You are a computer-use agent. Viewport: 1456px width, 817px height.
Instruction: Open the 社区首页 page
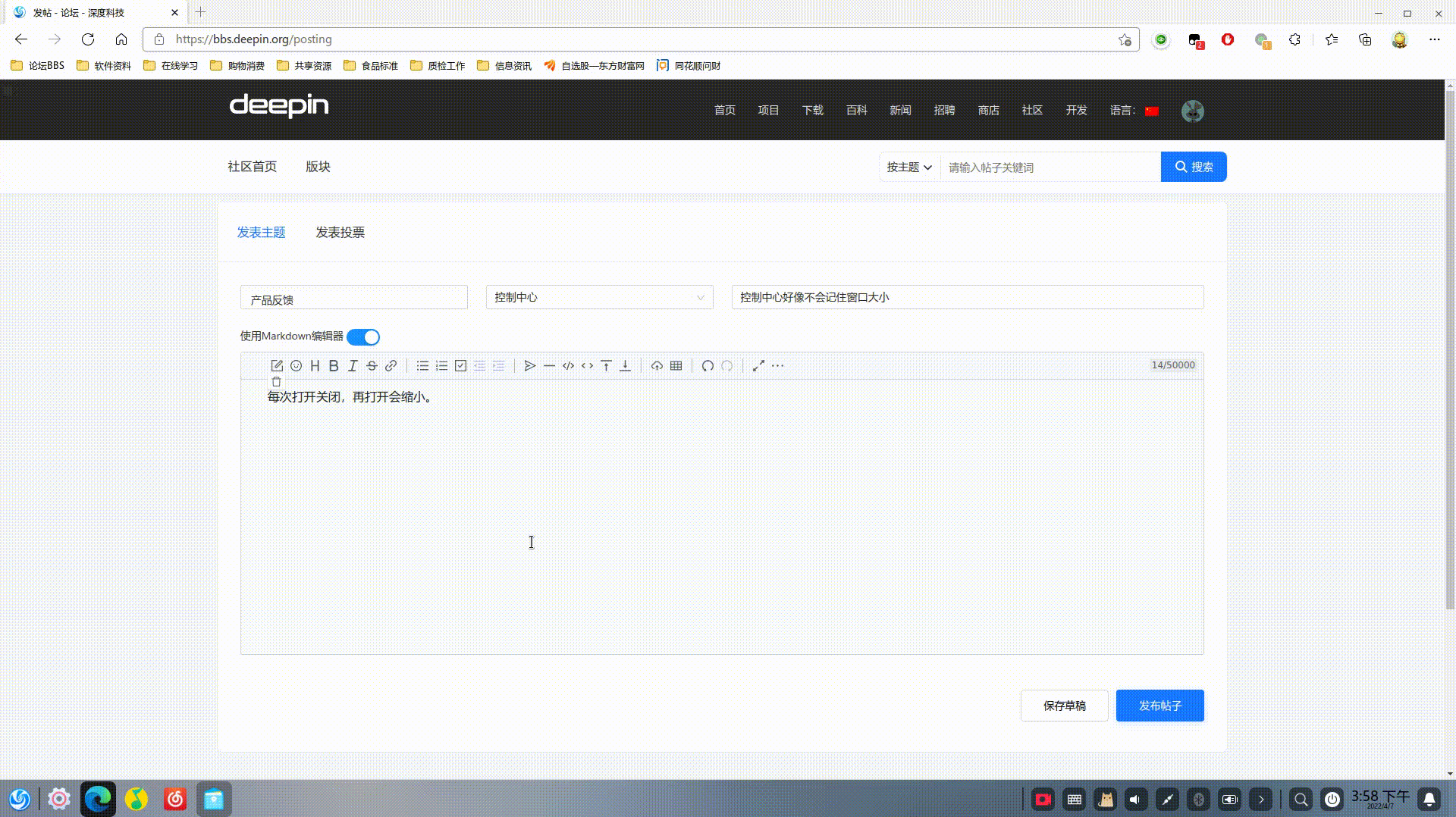[x=252, y=166]
